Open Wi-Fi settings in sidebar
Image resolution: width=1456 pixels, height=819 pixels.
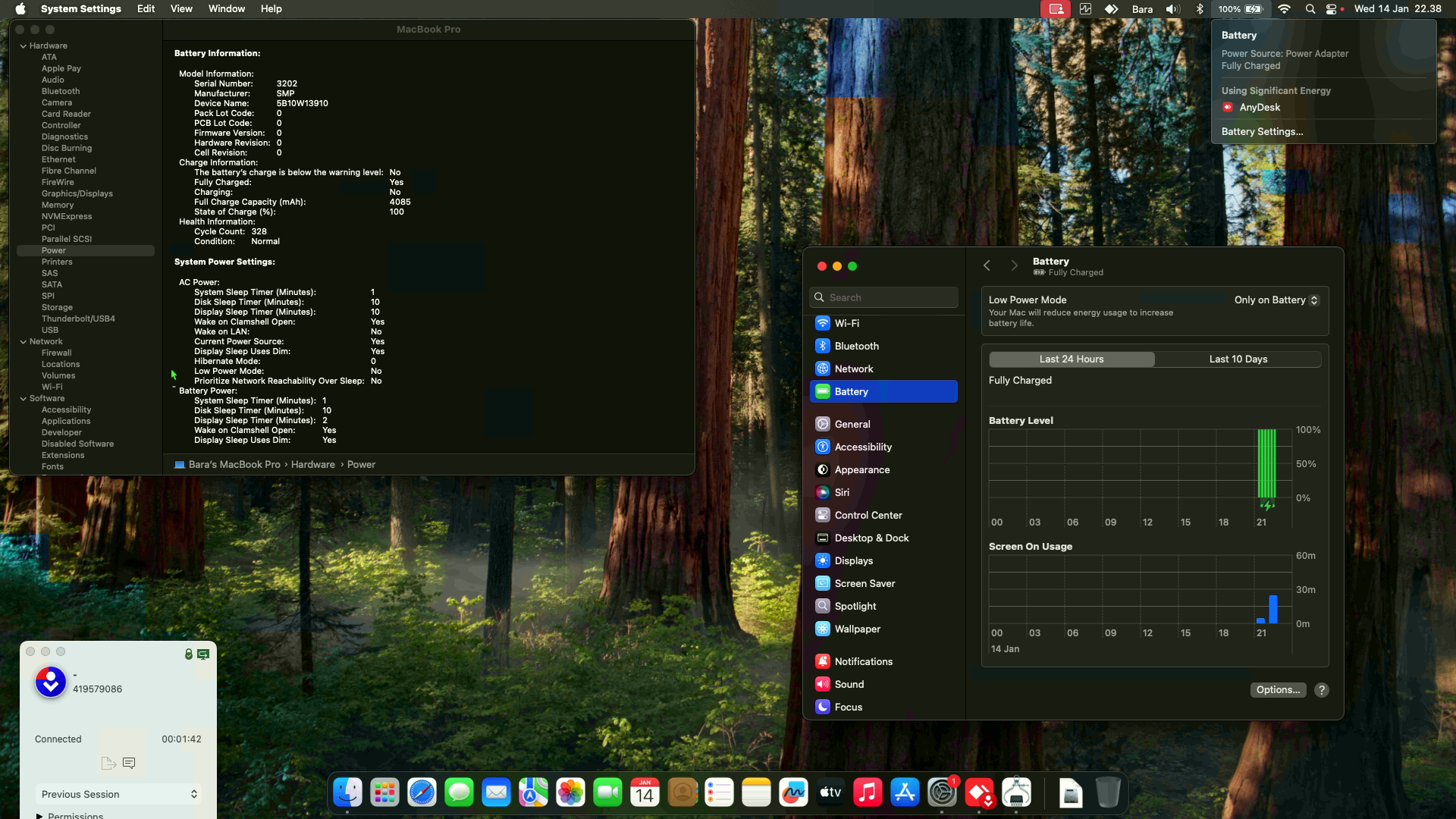(x=846, y=323)
